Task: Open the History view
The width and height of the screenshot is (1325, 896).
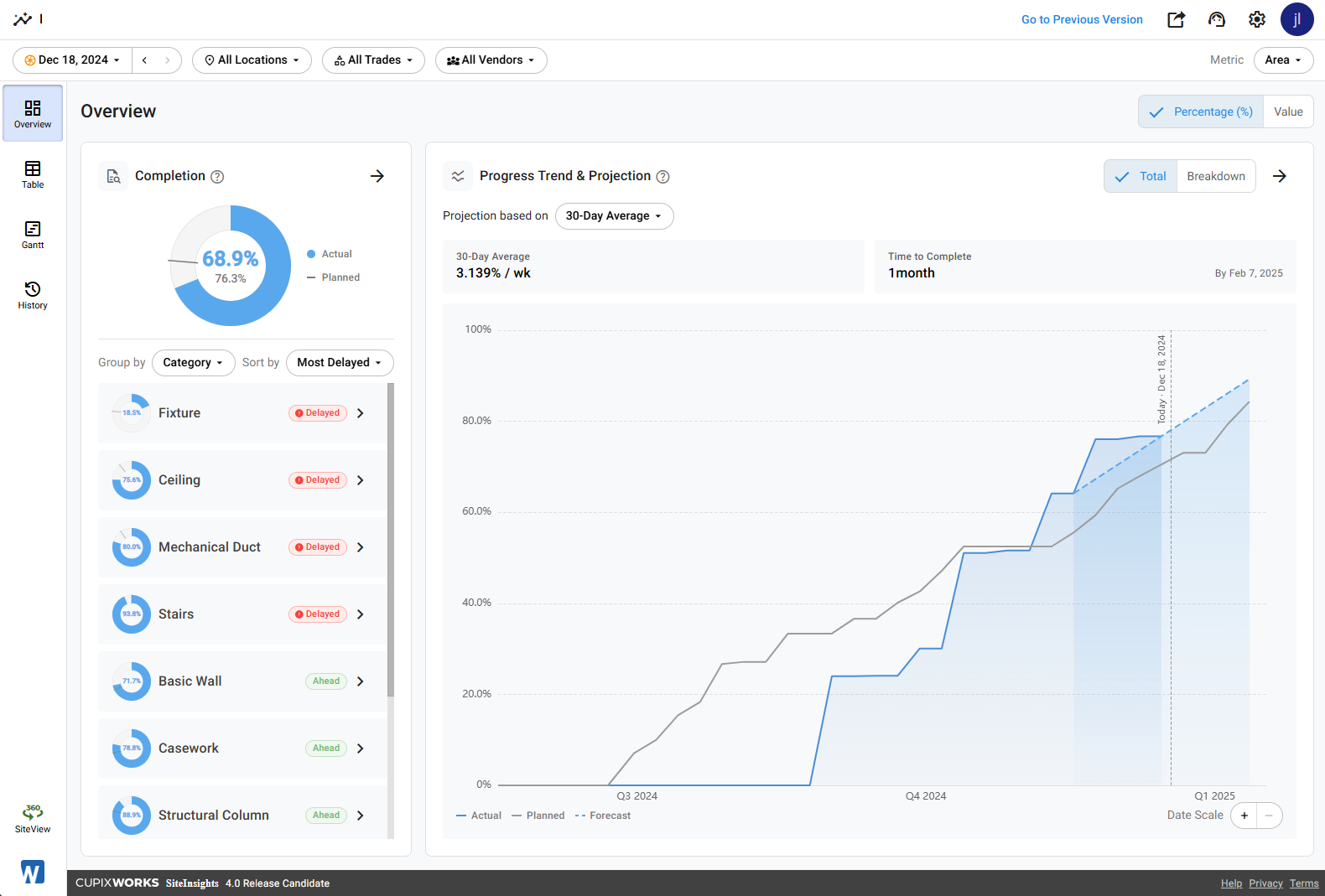Action: tap(33, 295)
